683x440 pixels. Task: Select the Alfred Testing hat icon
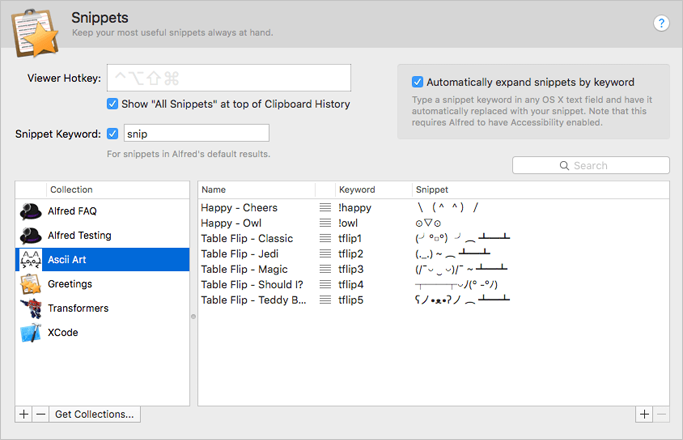30,236
